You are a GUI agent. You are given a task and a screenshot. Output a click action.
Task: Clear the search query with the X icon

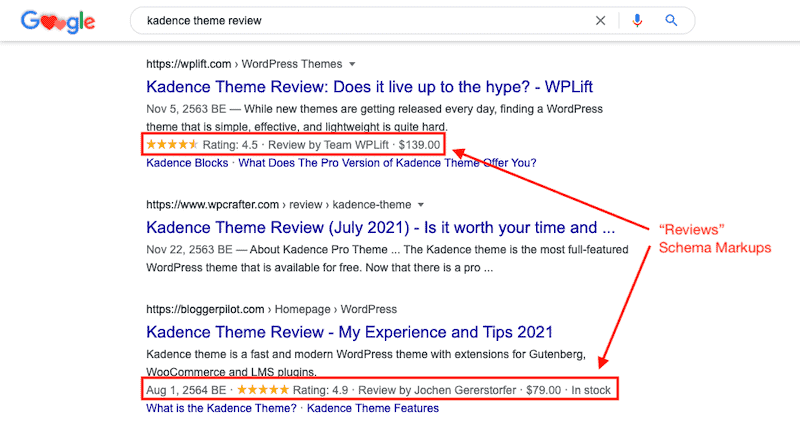tap(601, 20)
